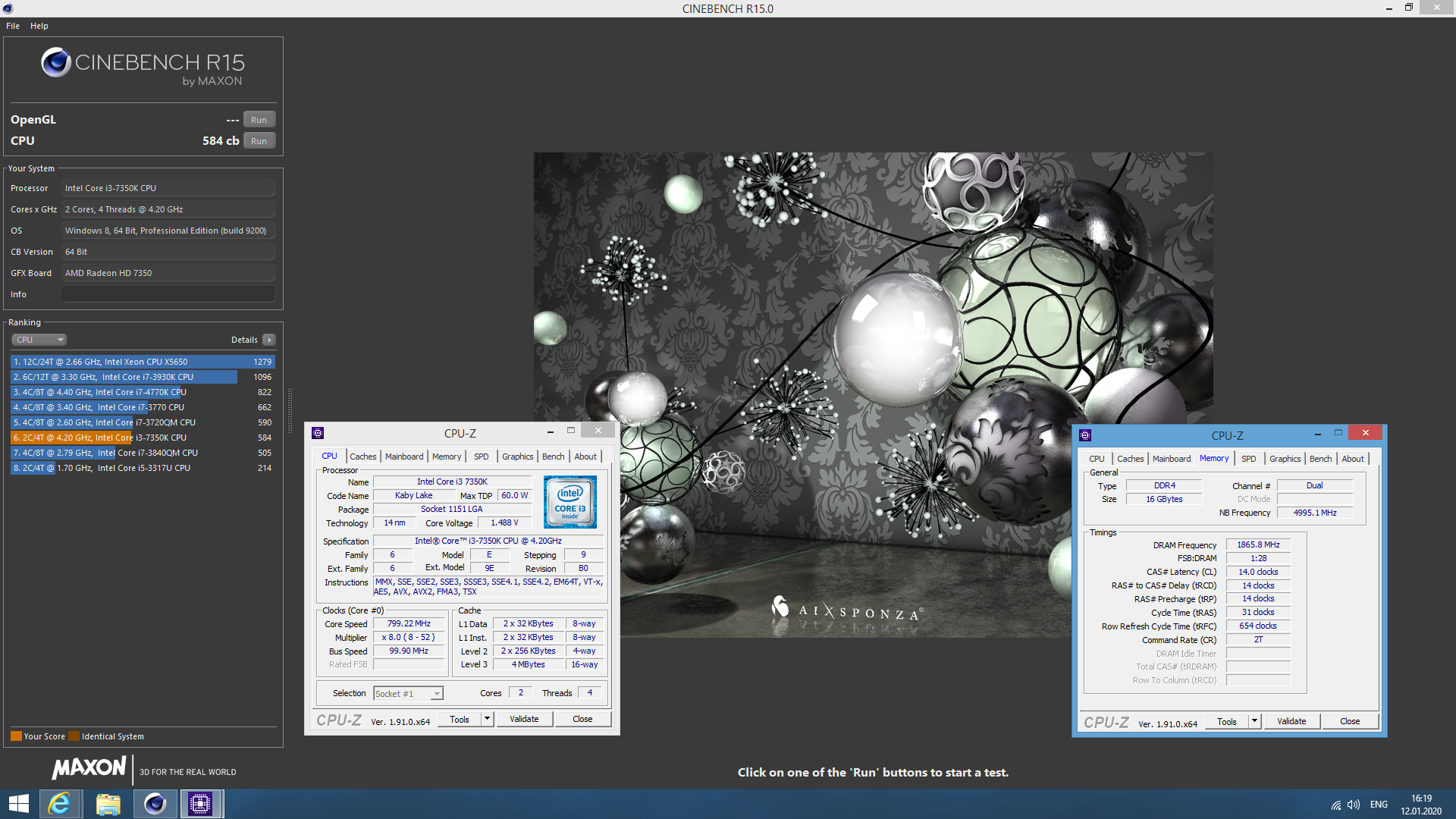Click the Multiplier x 8.0 value
The width and height of the screenshot is (1456, 819).
409,638
